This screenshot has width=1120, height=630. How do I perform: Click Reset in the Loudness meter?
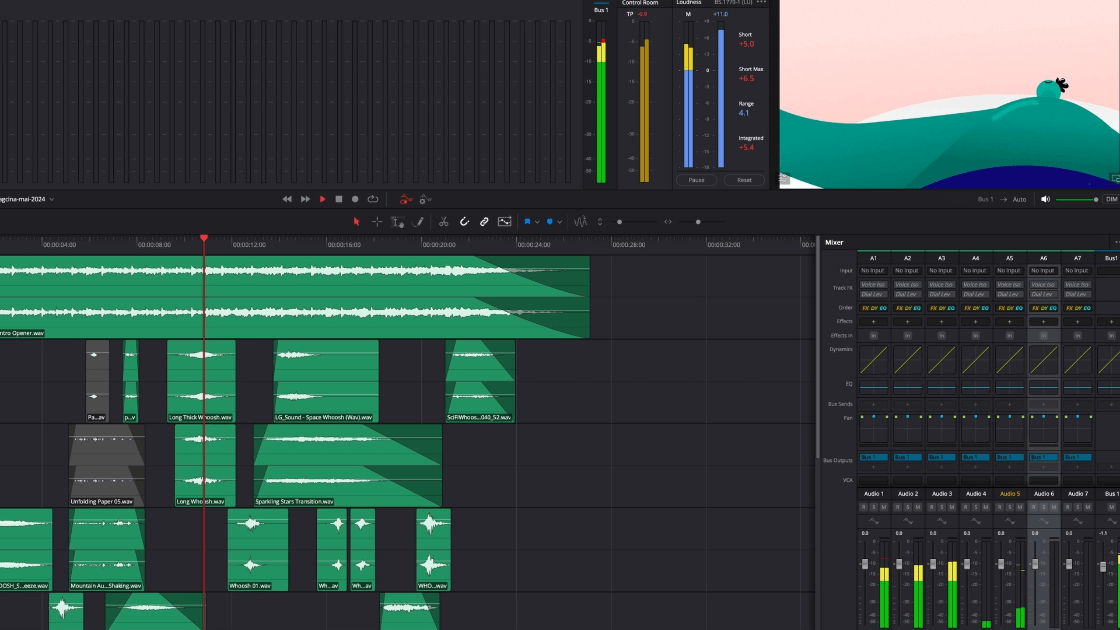tap(744, 180)
